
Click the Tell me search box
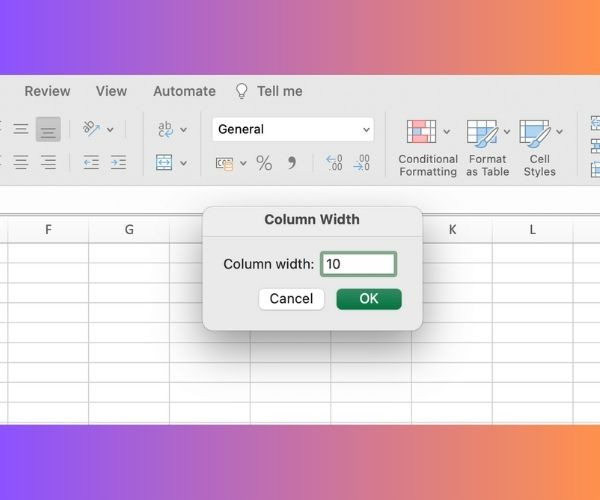[x=269, y=91]
